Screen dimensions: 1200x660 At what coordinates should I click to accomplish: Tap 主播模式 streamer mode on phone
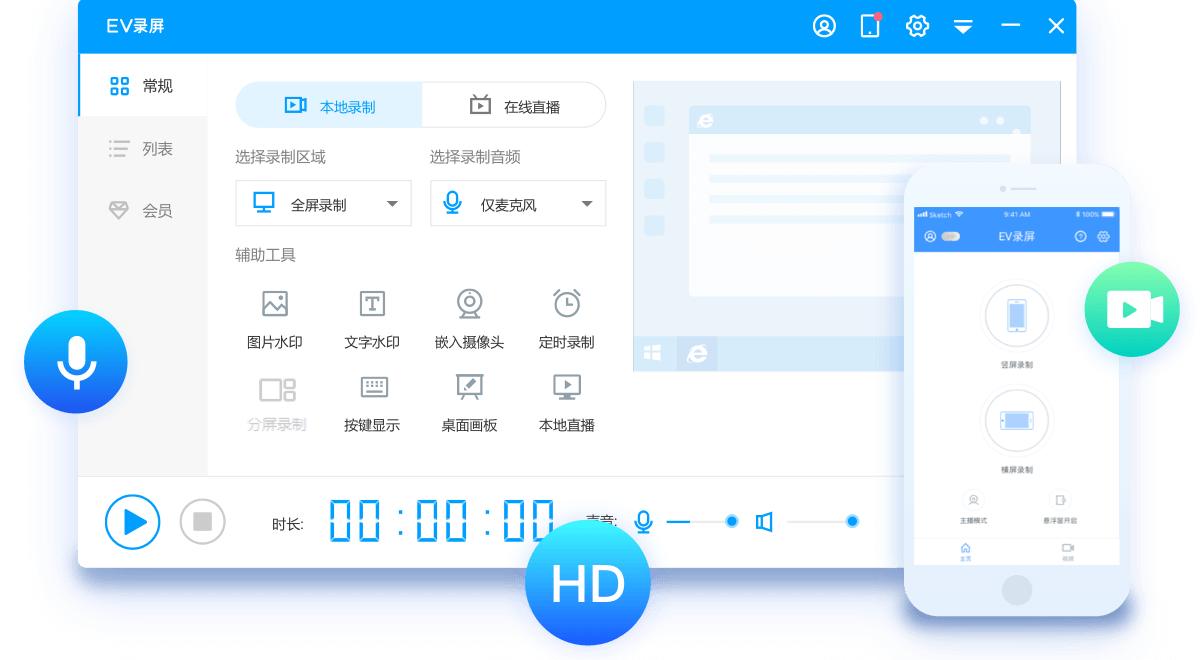click(973, 506)
